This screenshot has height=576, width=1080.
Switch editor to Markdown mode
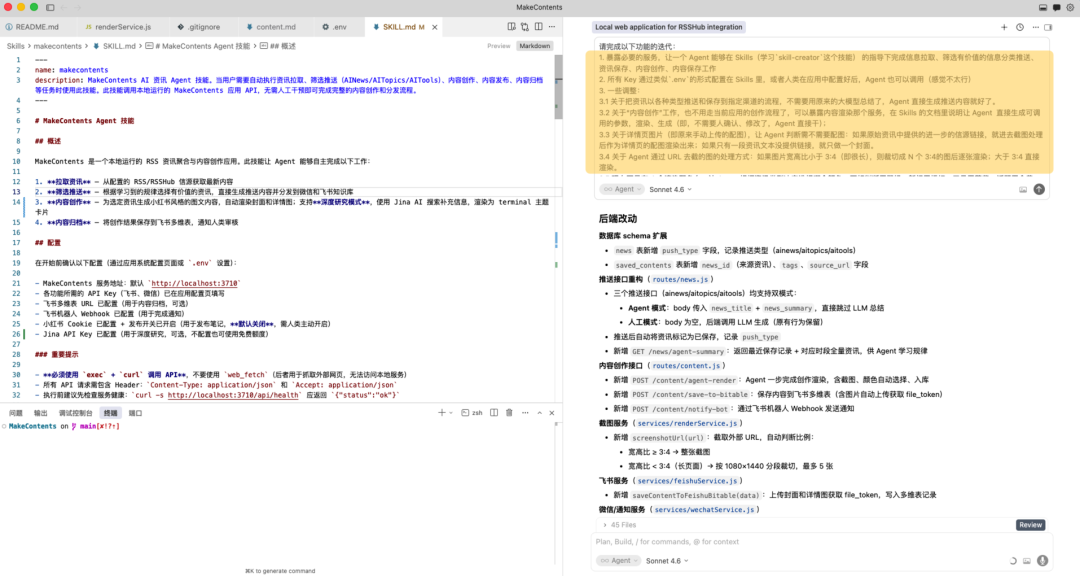(x=534, y=46)
